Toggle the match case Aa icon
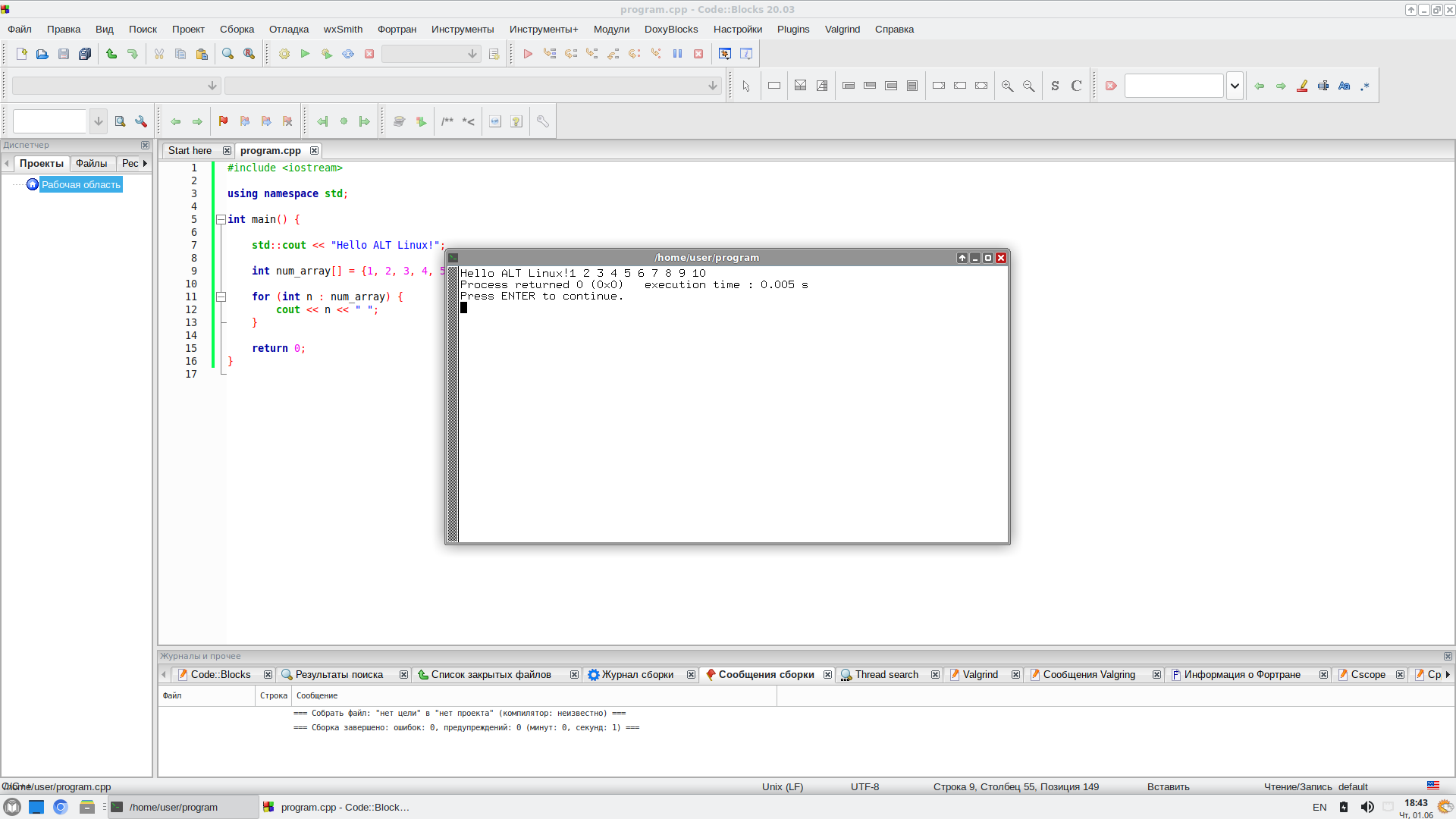The image size is (1456, 819). tap(1344, 86)
